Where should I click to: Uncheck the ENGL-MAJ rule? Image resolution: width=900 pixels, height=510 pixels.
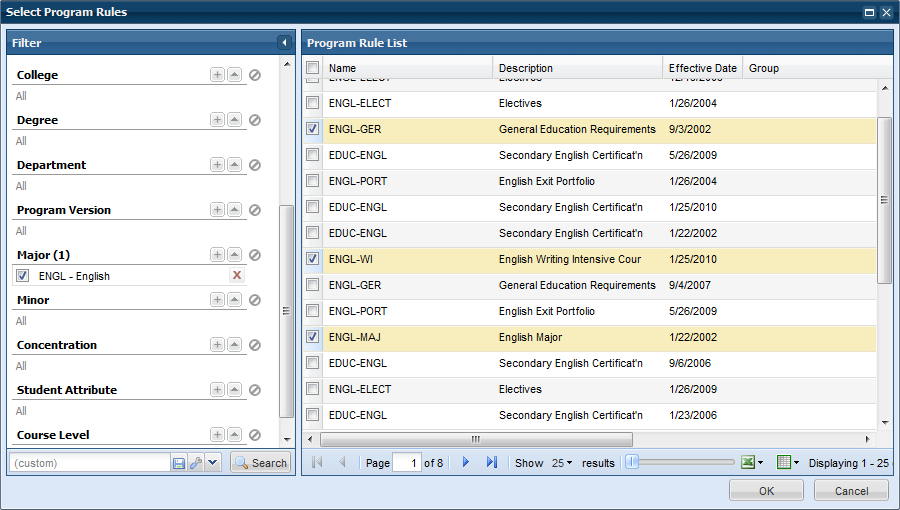[312, 337]
